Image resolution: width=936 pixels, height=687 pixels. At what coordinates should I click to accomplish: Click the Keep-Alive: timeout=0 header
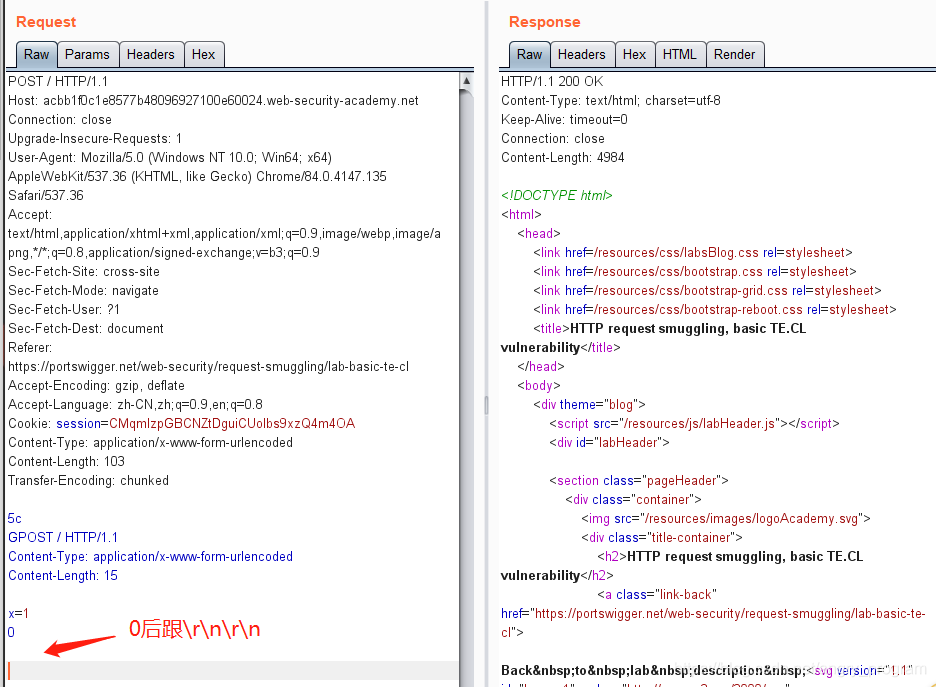(564, 119)
